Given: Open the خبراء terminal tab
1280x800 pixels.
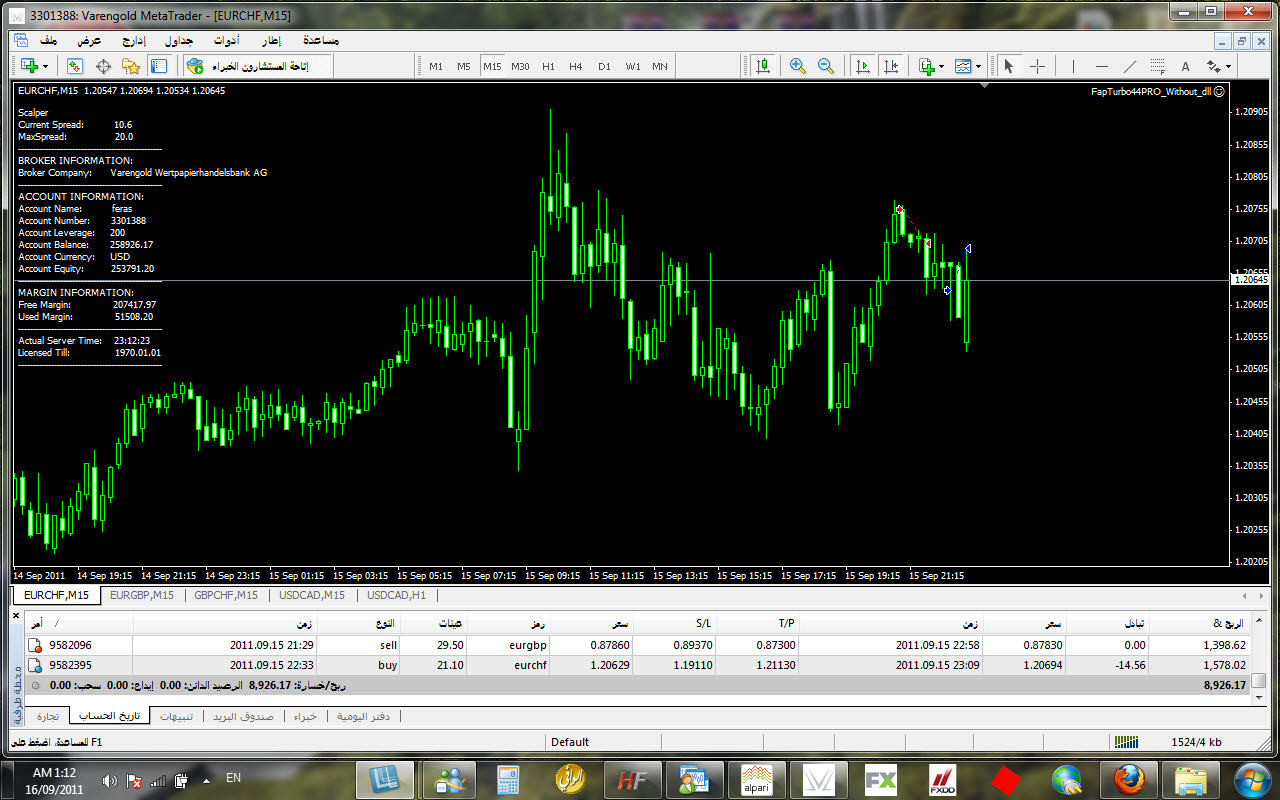Looking at the screenshot, I should [305, 717].
